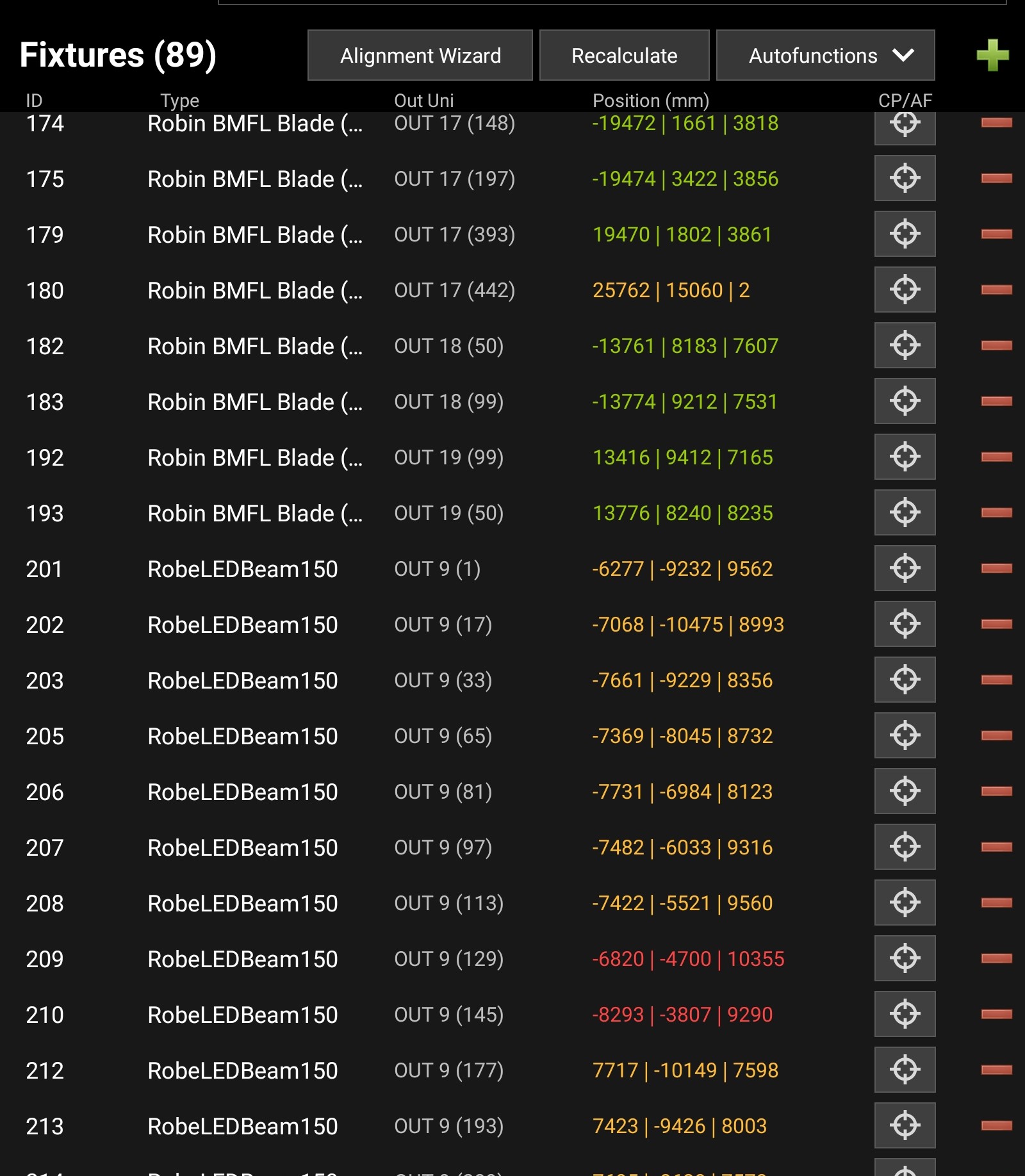
Task: Click the red minus for fixture 212
Action: pyautogui.click(x=996, y=1070)
